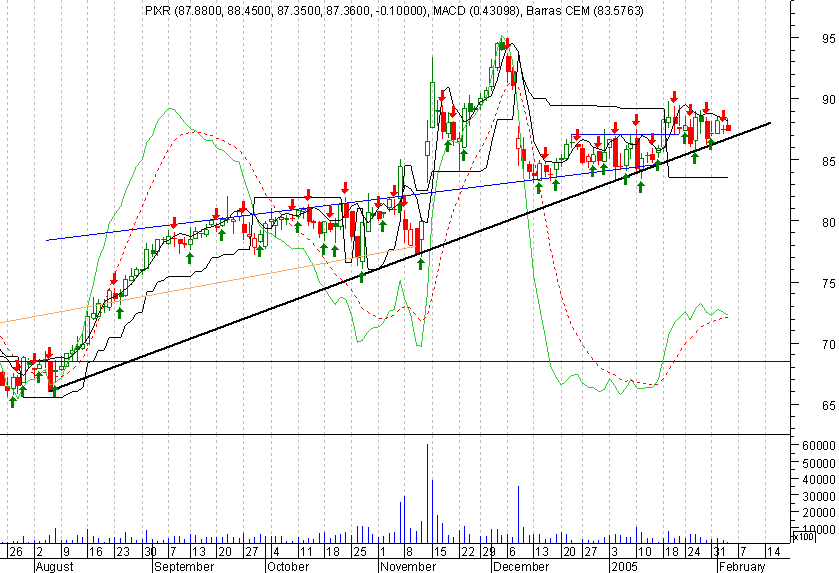Click the 29 date tick label
The height and width of the screenshot is (573, 839).
tap(489, 552)
